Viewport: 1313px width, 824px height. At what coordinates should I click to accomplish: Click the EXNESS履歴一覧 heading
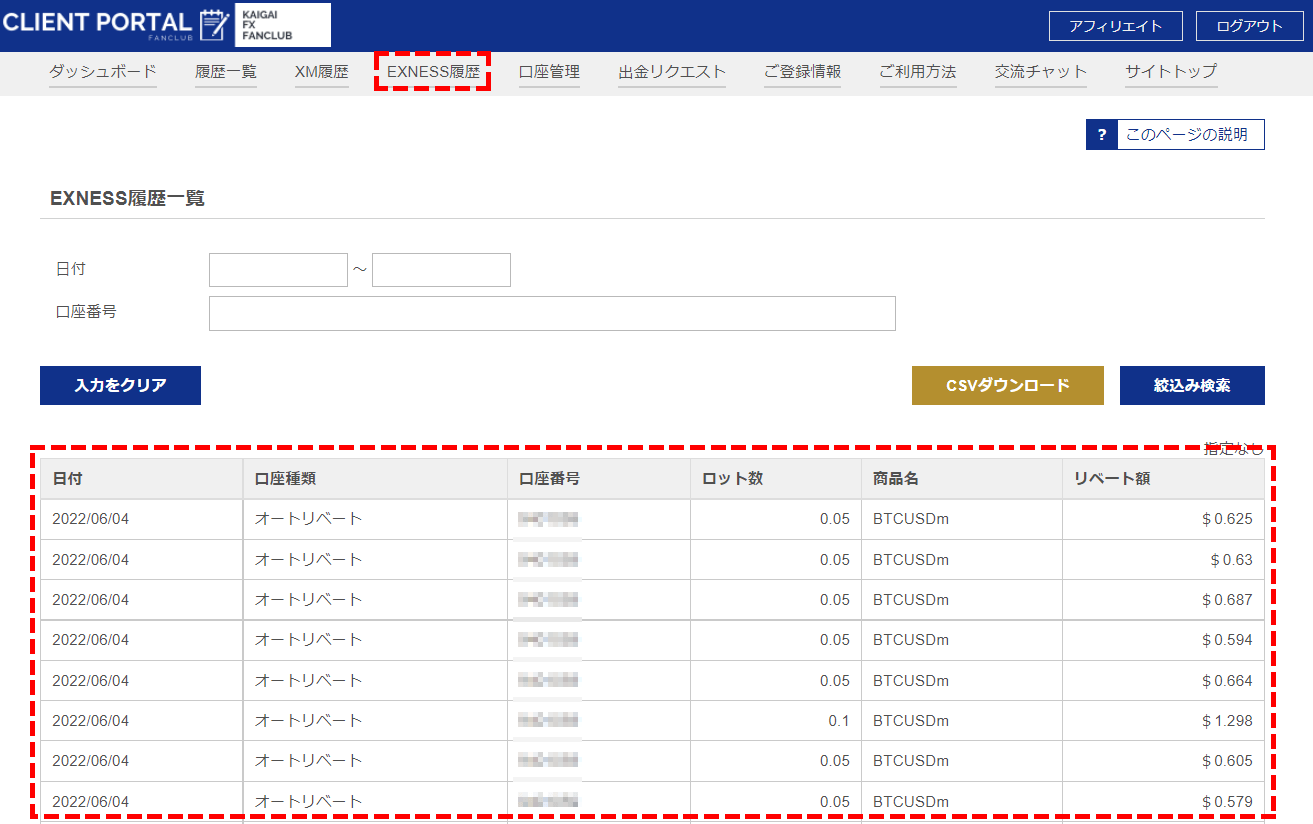(127, 198)
